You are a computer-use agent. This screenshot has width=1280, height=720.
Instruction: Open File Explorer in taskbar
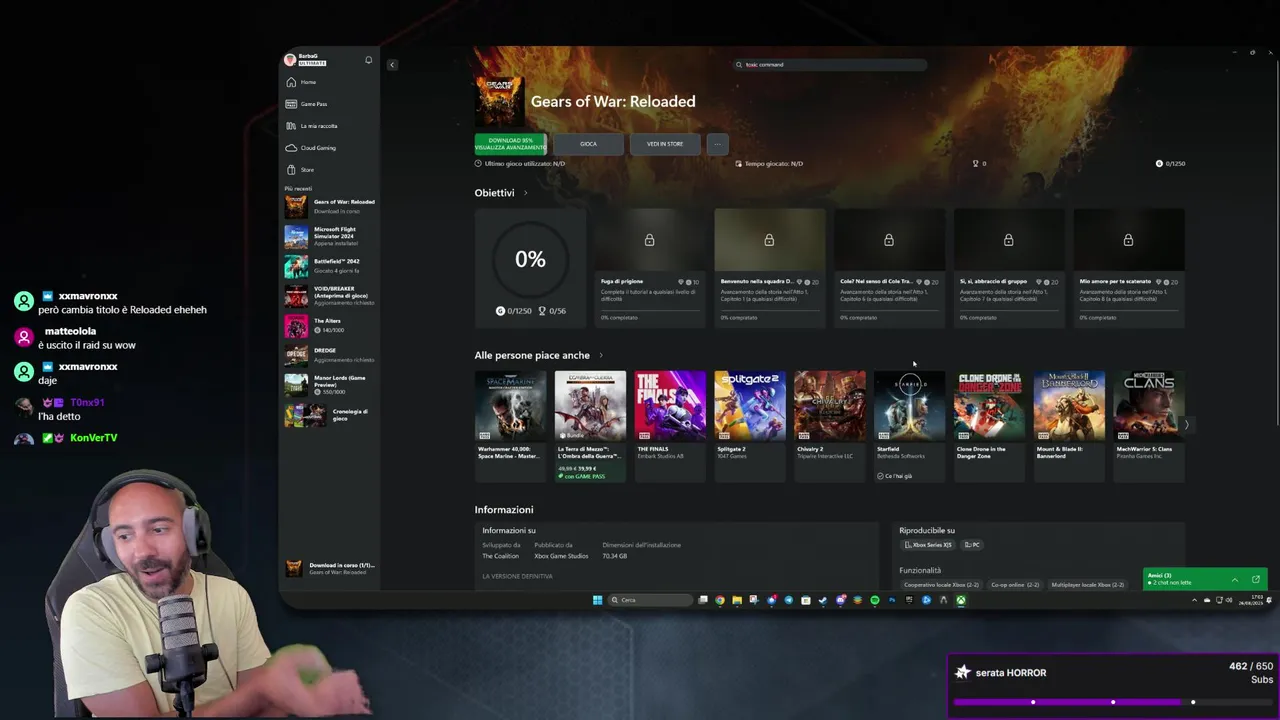point(737,600)
